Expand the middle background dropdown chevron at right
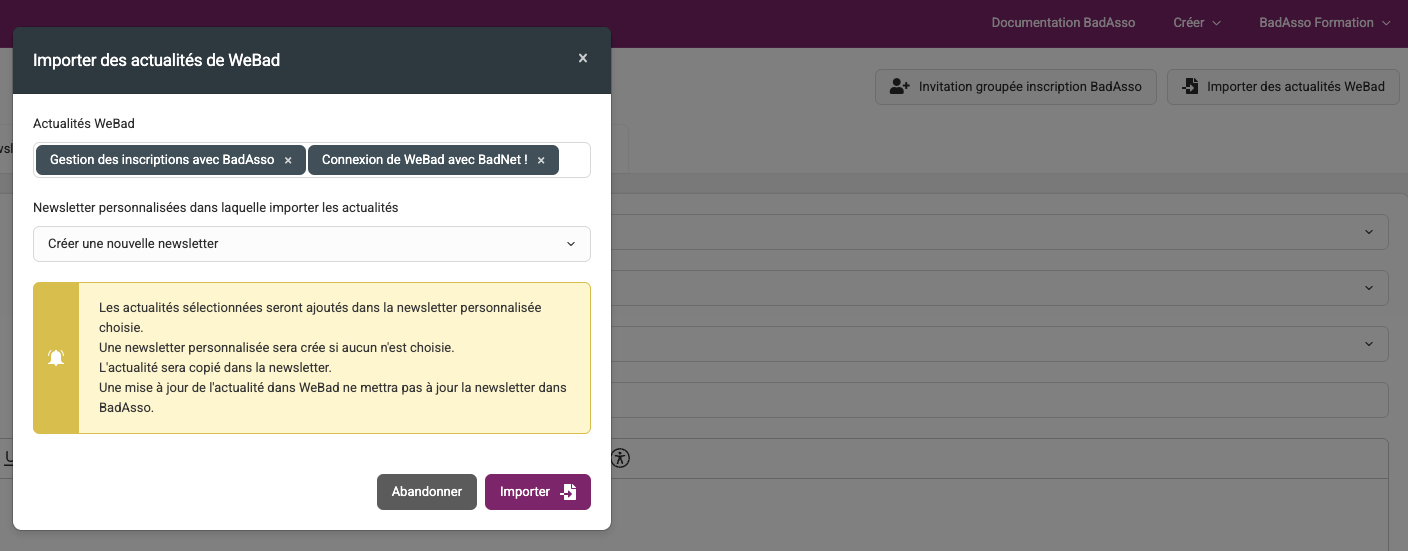The image size is (1408, 551). tap(1368, 288)
